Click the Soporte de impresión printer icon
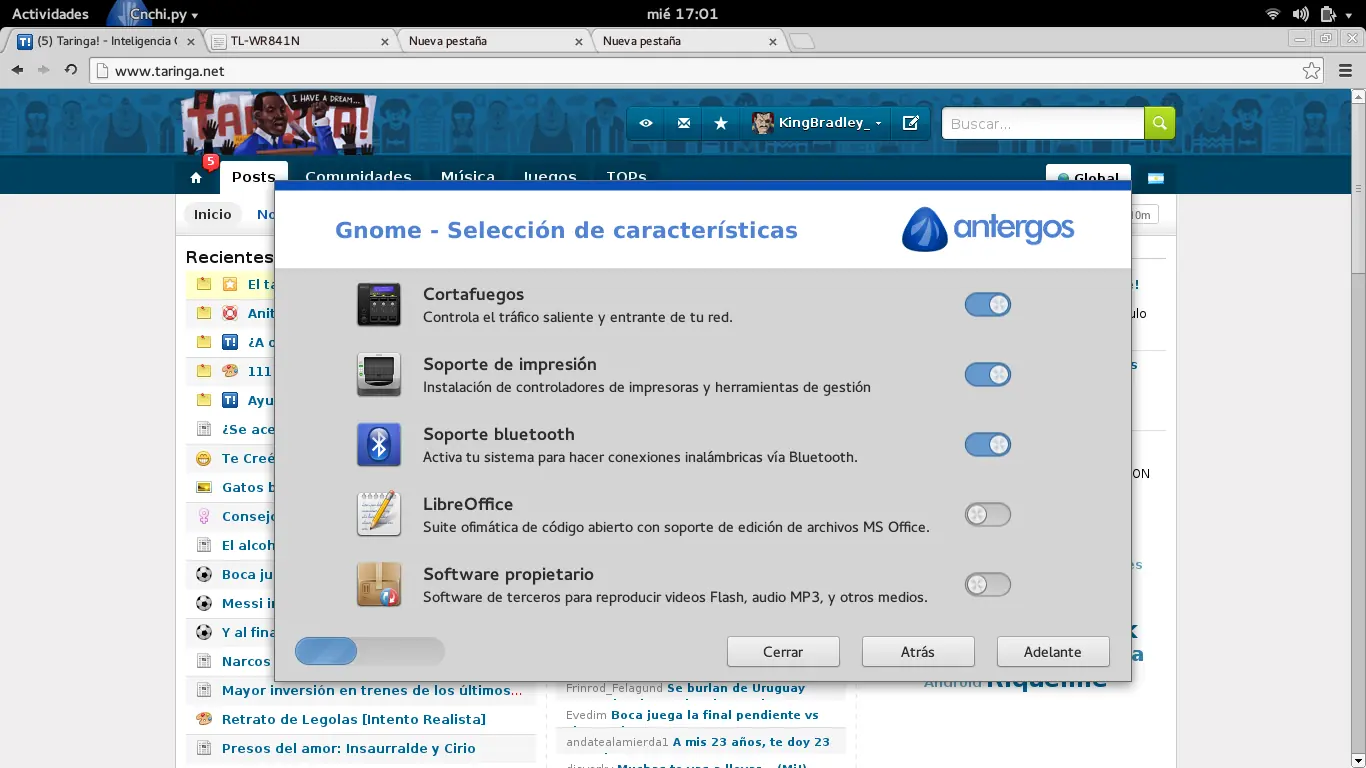 pyautogui.click(x=379, y=374)
